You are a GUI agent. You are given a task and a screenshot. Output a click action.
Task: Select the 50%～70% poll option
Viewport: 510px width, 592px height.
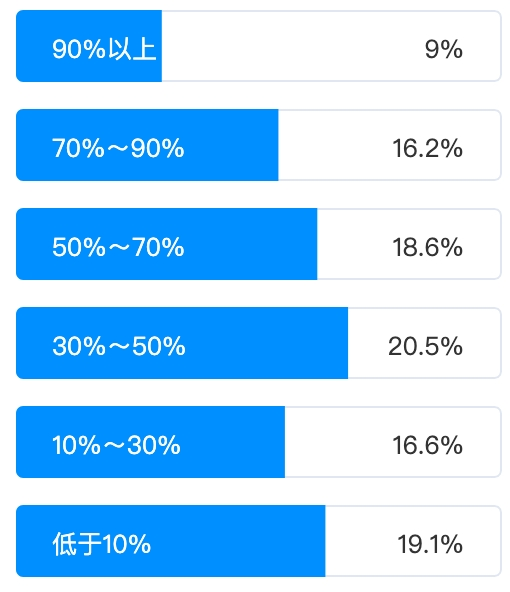[x=259, y=244]
